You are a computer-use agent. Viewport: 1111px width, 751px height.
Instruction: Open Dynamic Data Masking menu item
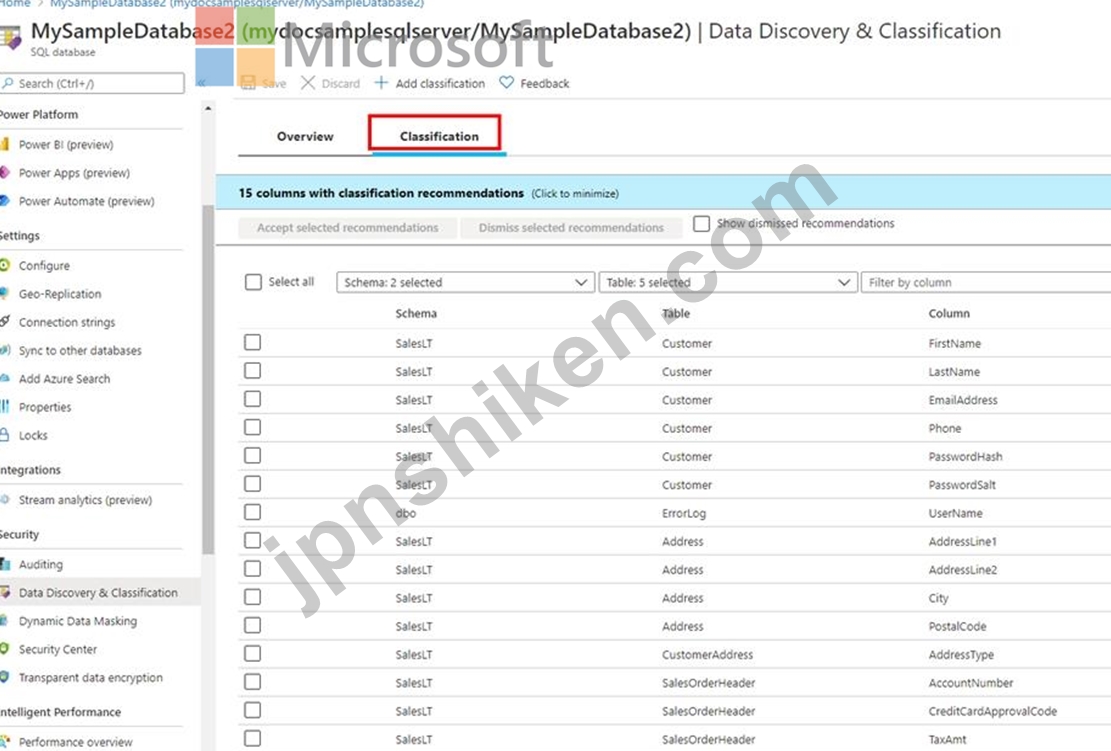click(78, 621)
